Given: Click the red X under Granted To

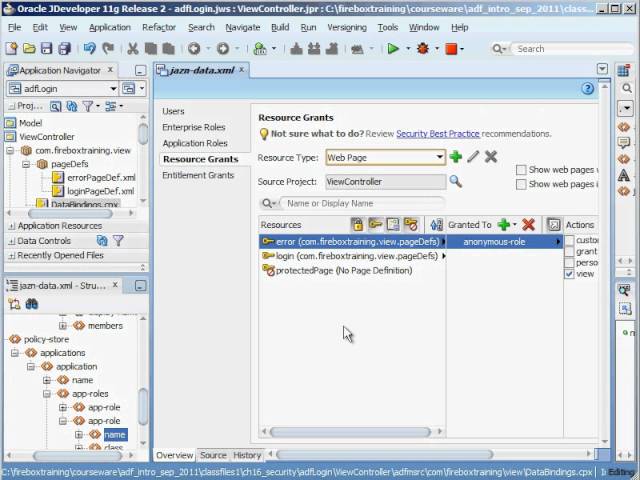Looking at the screenshot, I should 528,224.
